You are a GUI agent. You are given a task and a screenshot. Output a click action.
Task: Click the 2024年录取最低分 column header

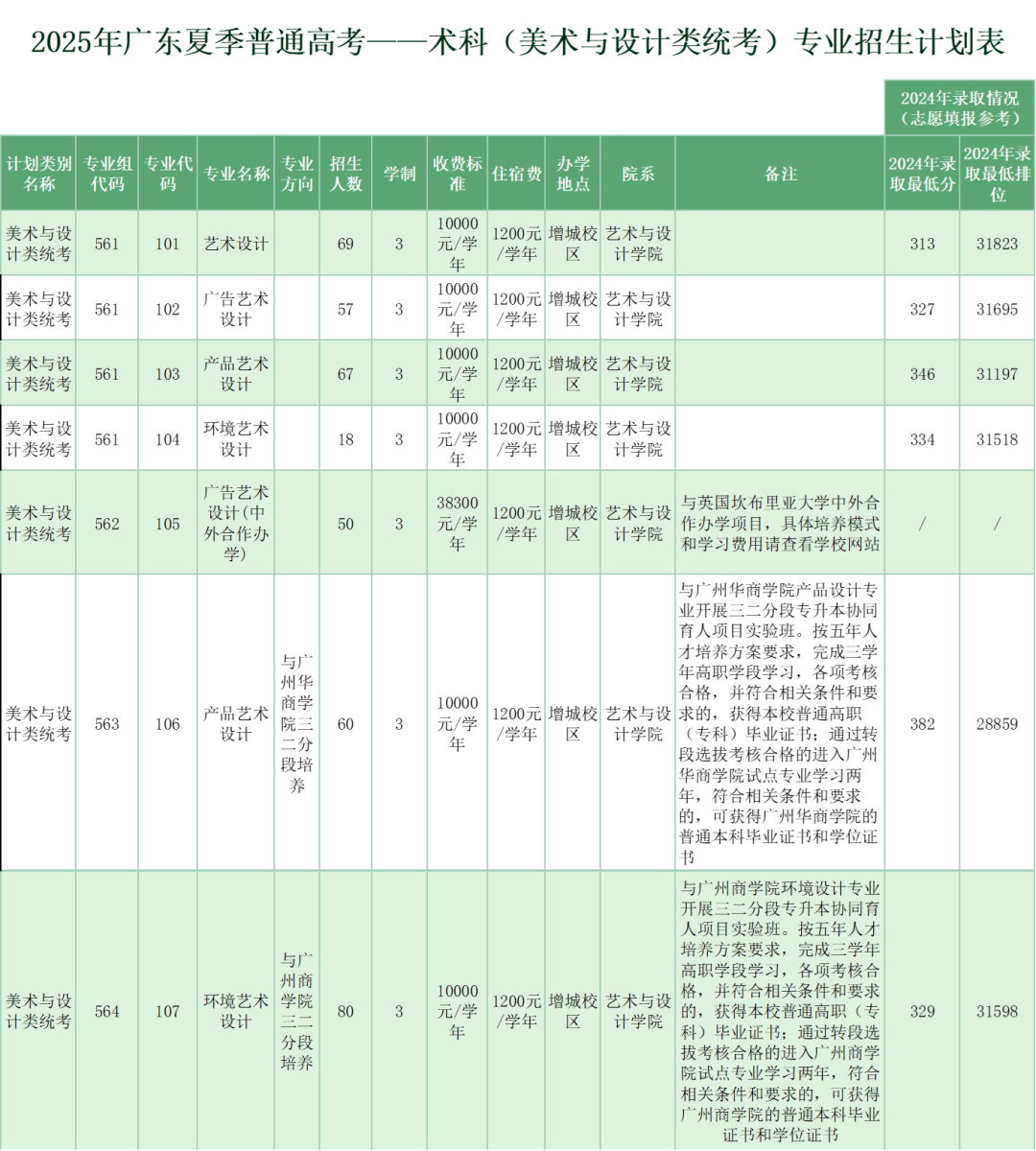click(x=922, y=174)
